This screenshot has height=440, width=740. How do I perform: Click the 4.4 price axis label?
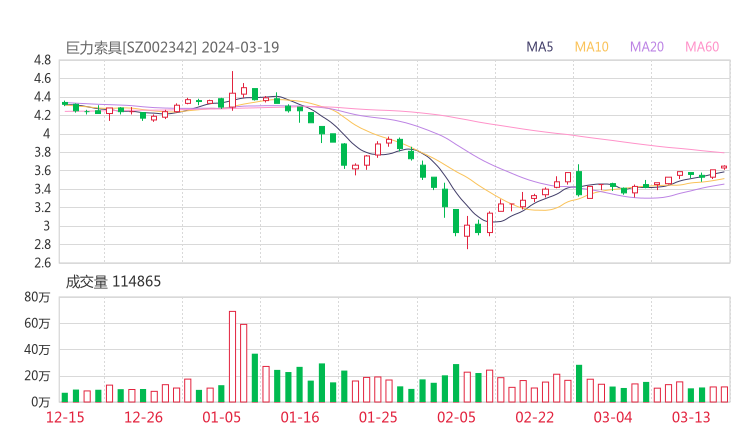click(x=42, y=97)
